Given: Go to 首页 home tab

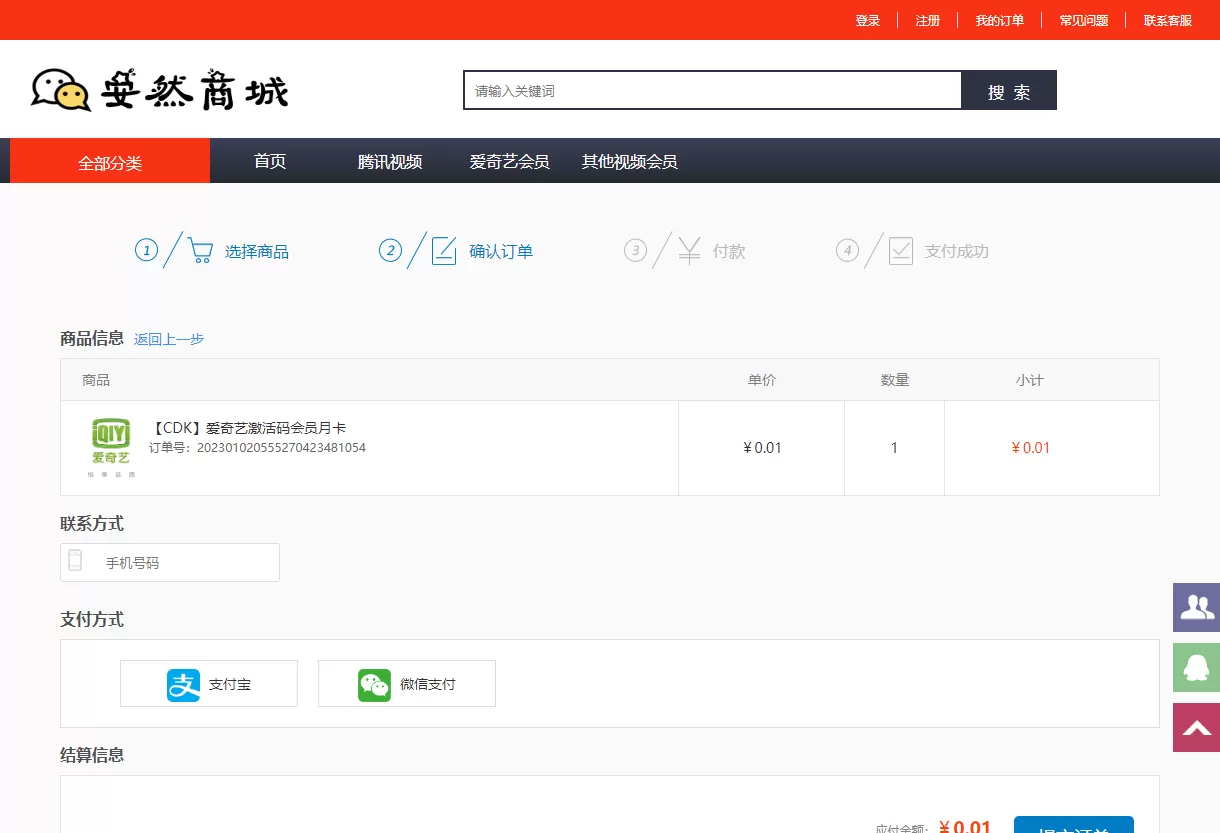Looking at the screenshot, I should tap(270, 161).
